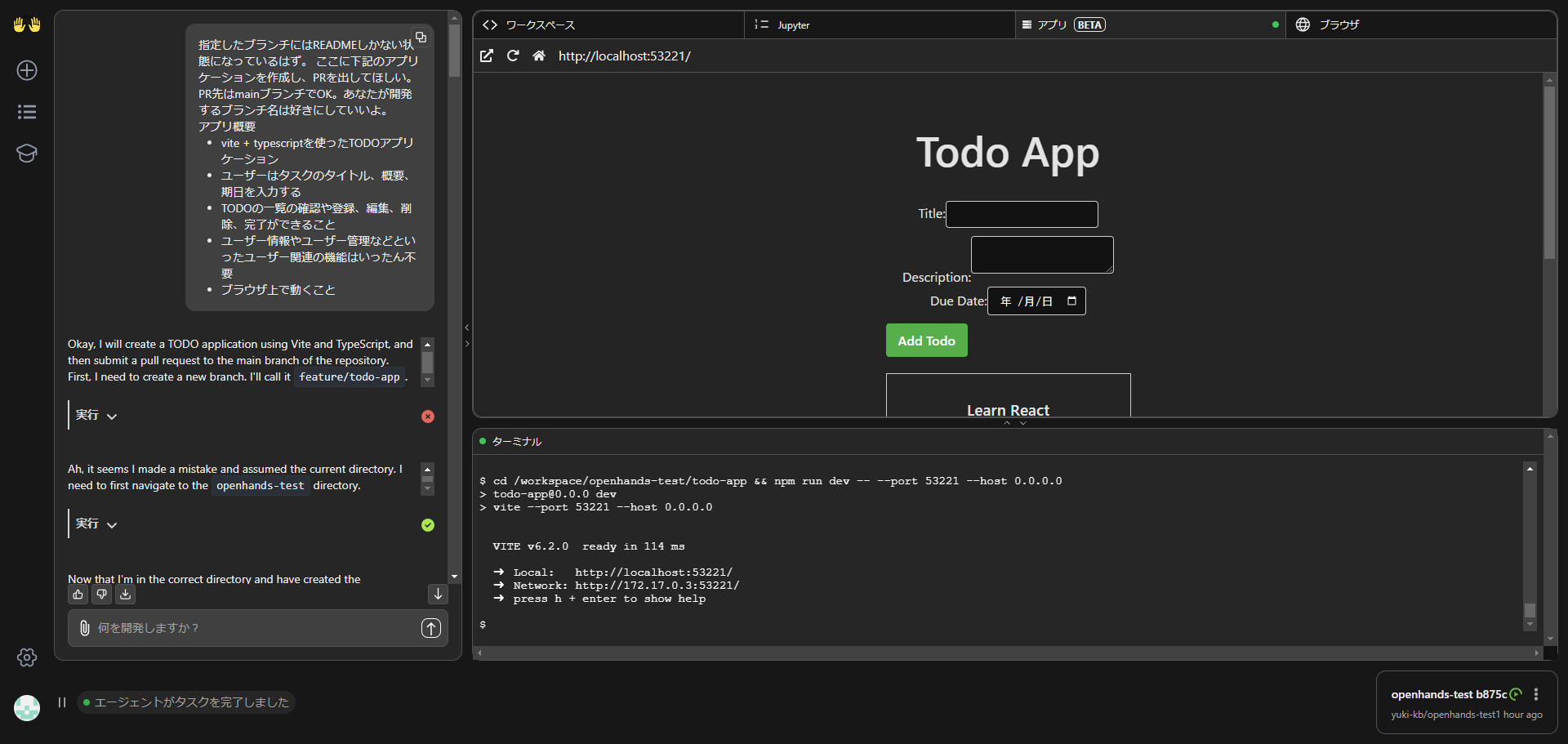Open the page in a new browser tab

pyautogui.click(x=487, y=56)
